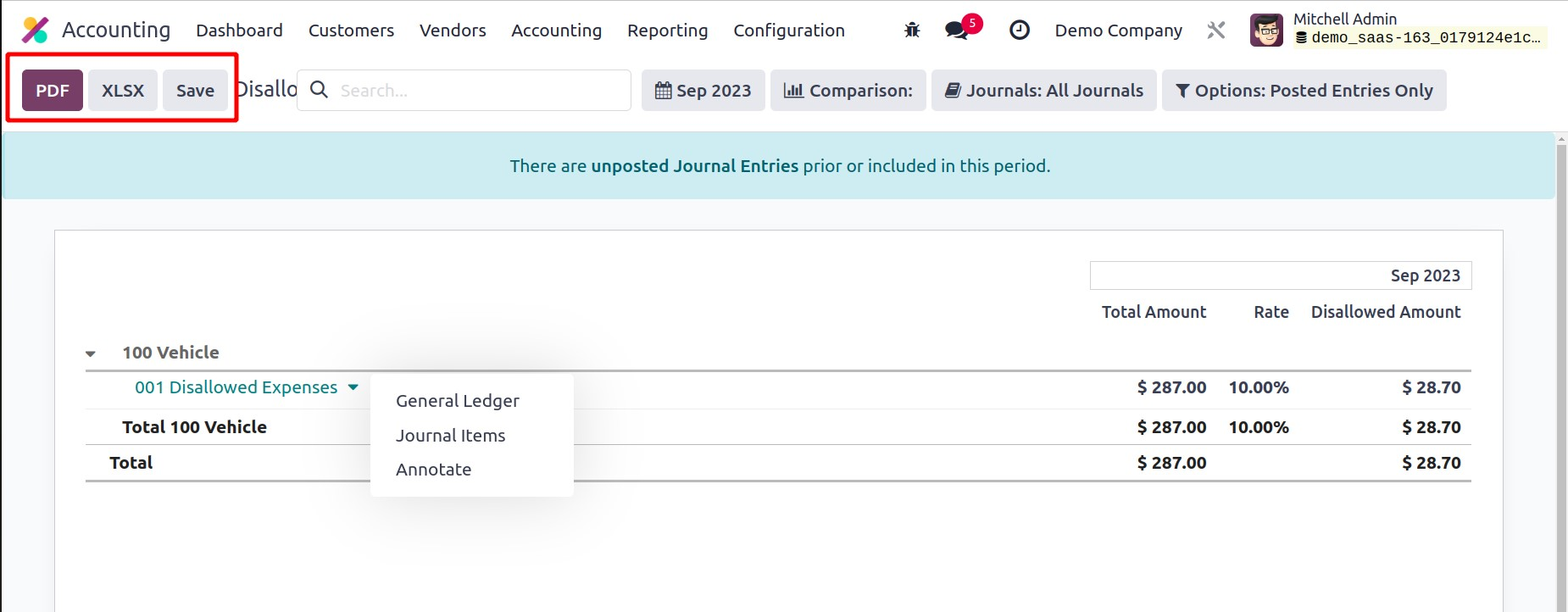Screen dimensions: 1568x612
Task: Open the Comparison filter dropdown
Action: pyautogui.click(x=848, y=91)
